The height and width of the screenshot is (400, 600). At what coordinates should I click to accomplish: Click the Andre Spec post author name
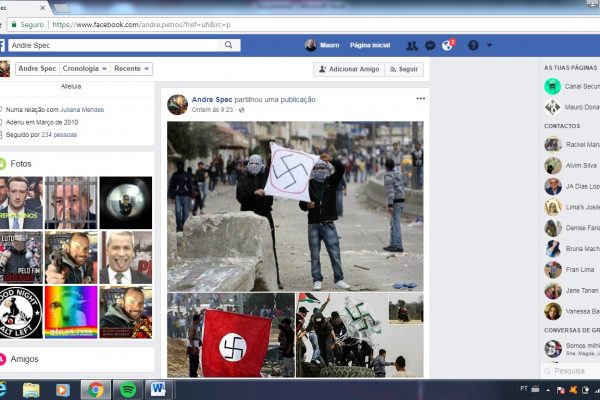pos(212,100)
